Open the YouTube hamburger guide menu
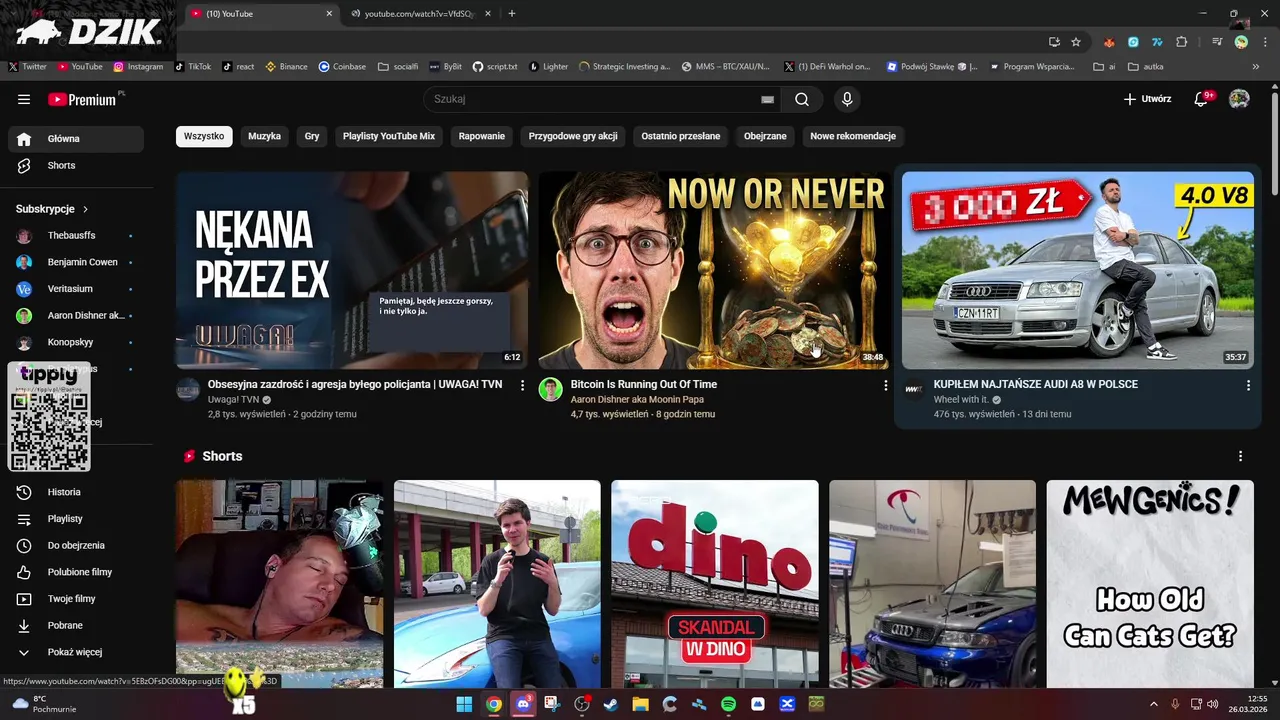This screenshot has height=720, width=1280. pos(24,99)
